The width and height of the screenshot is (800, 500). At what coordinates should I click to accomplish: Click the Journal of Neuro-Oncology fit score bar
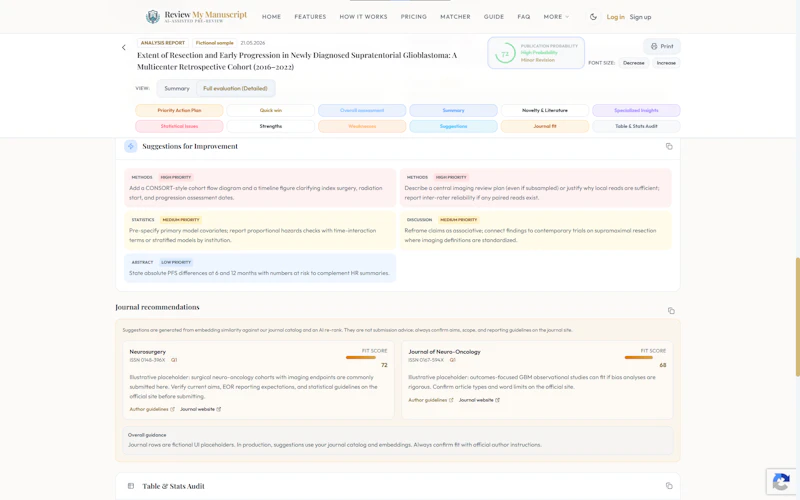click(x=638, y=358)
